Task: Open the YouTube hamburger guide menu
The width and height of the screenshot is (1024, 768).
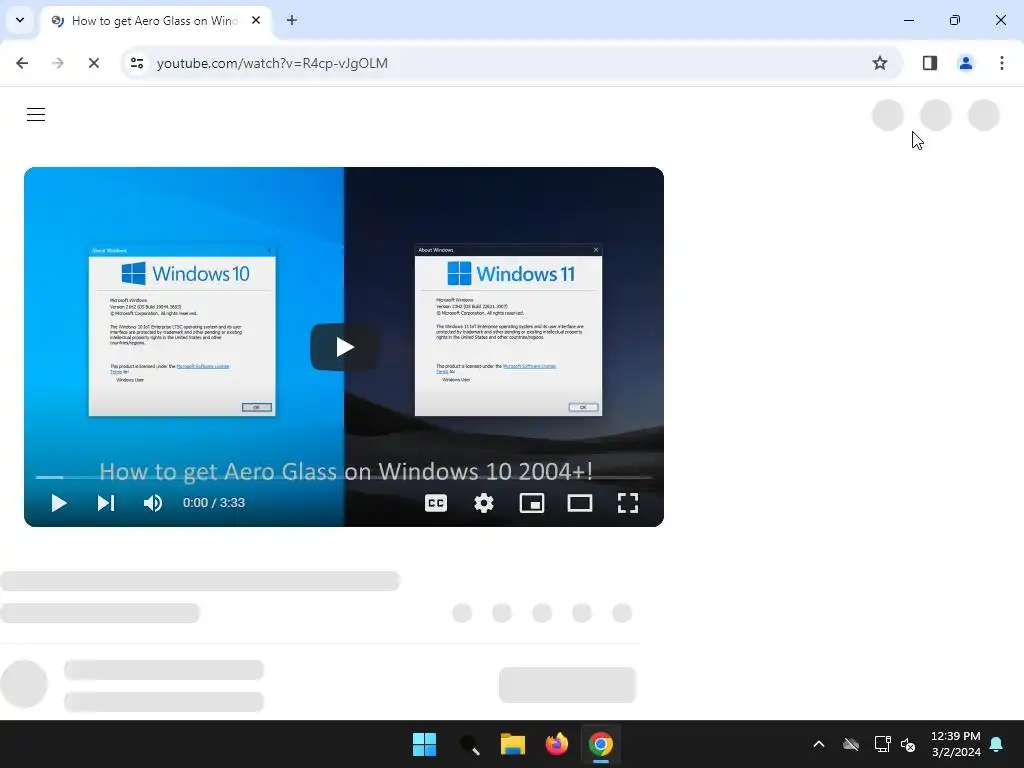Action: 36,114
